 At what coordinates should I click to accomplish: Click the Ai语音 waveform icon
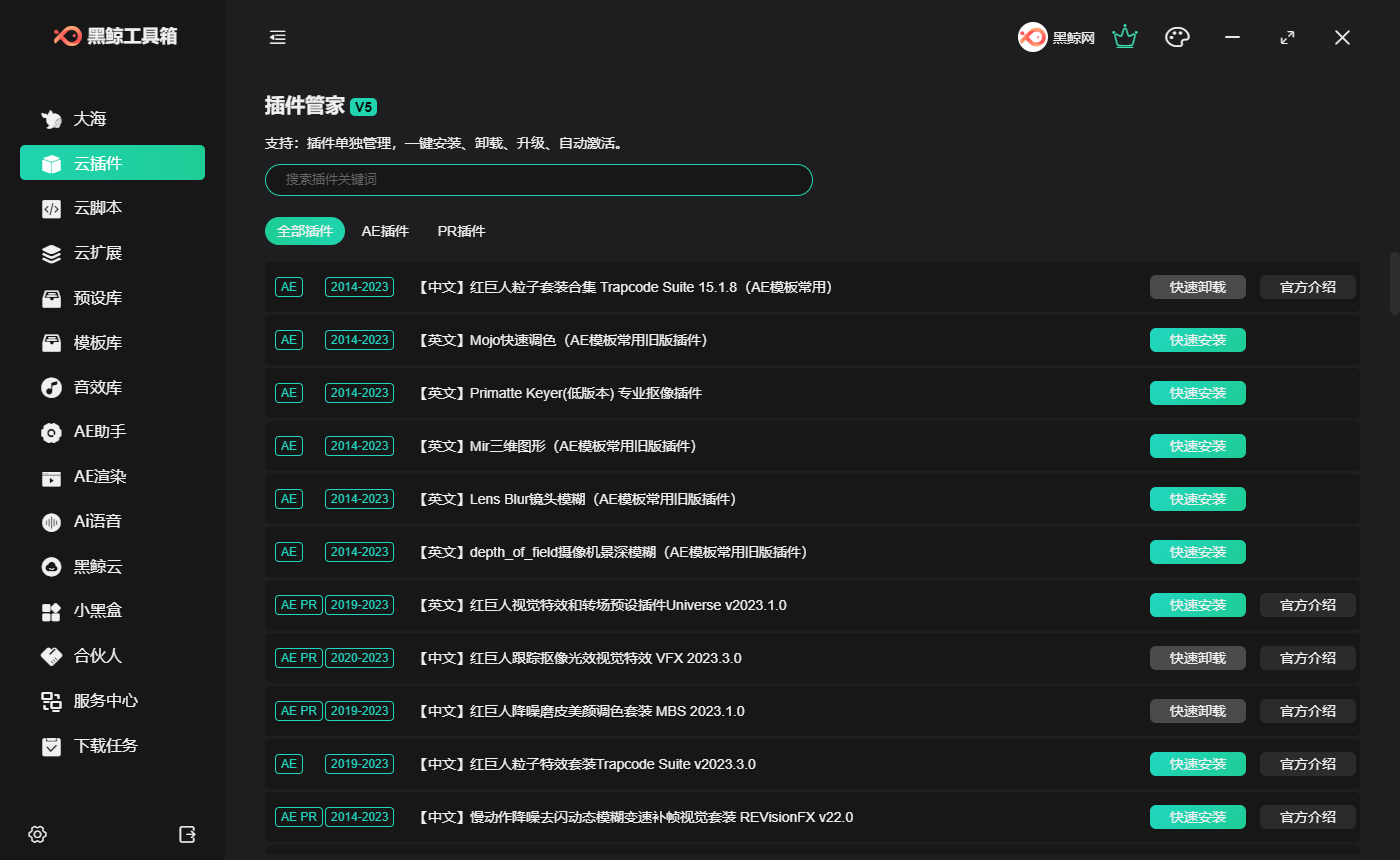[x=51, y=522]
